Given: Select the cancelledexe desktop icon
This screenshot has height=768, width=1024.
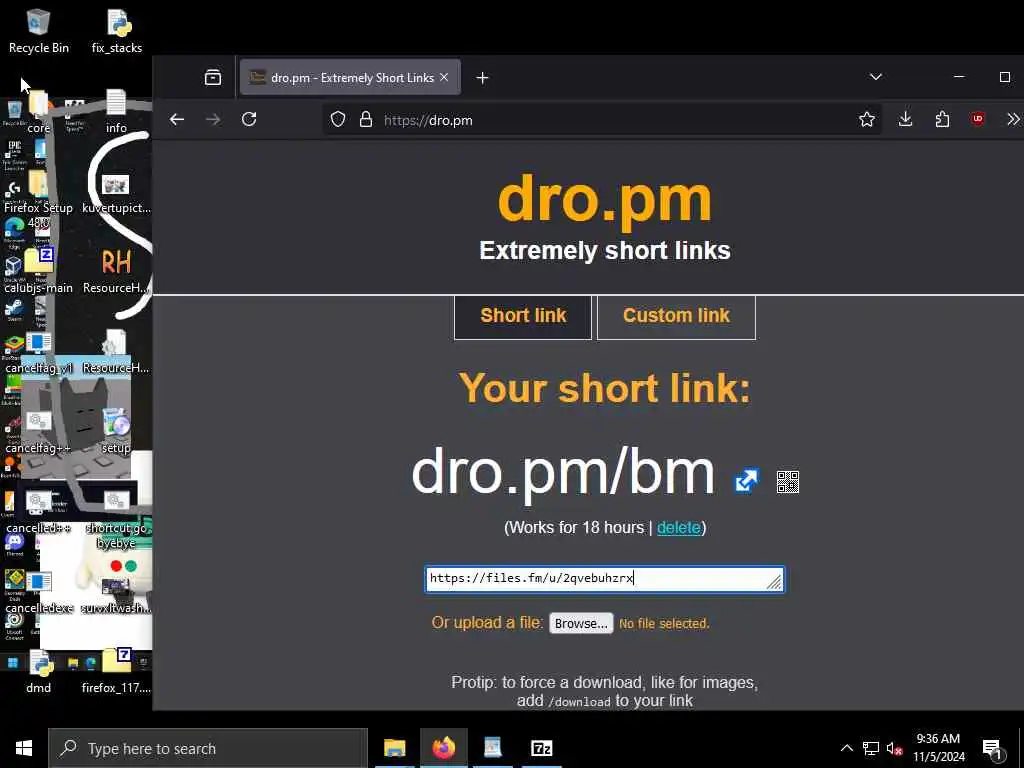Looking at the screenshot, I should click(x=39, y=592).
